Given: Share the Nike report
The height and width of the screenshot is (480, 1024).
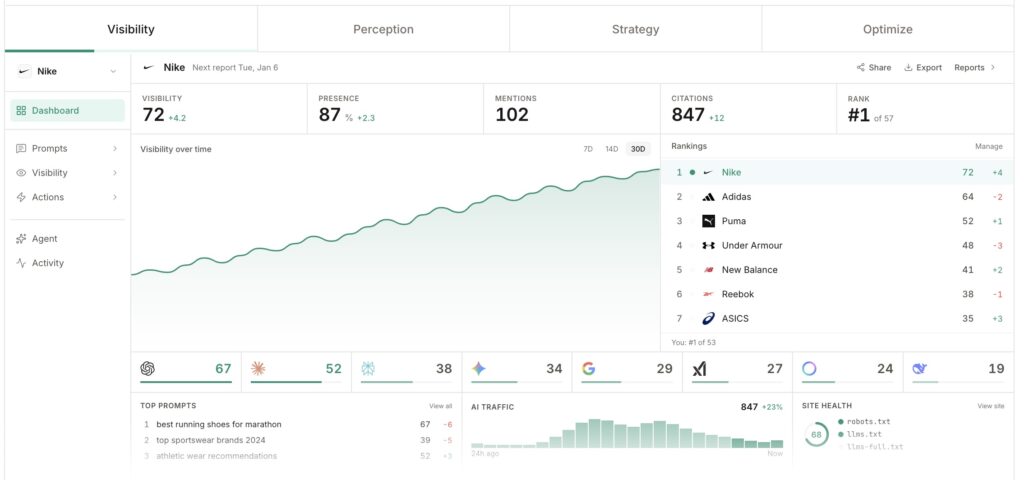Looking at the screenshot, I should [x=874, y=67].
